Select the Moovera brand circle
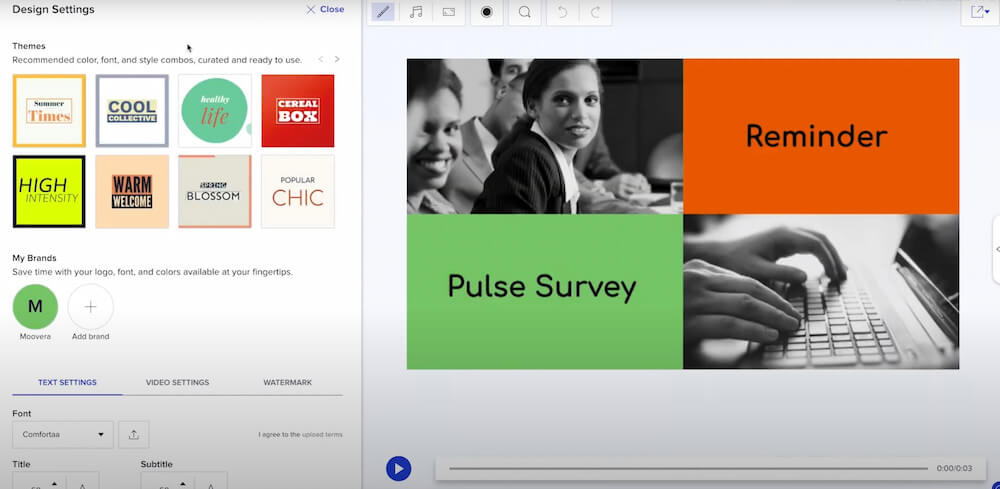 coord(35,307)
